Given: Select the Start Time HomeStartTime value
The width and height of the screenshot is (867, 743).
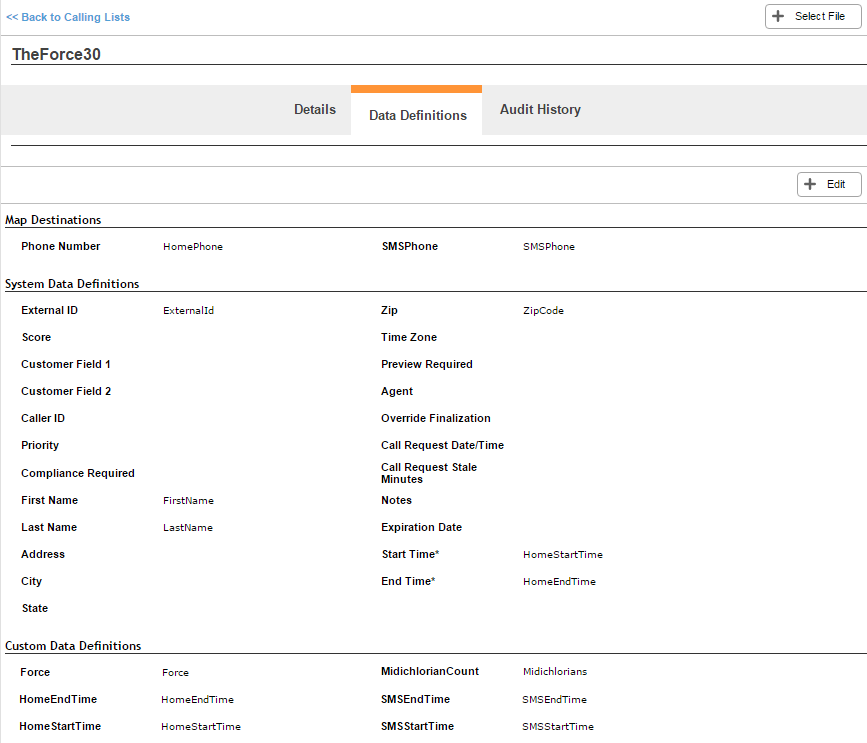Looking at the screenshot, I should point(563,555).
